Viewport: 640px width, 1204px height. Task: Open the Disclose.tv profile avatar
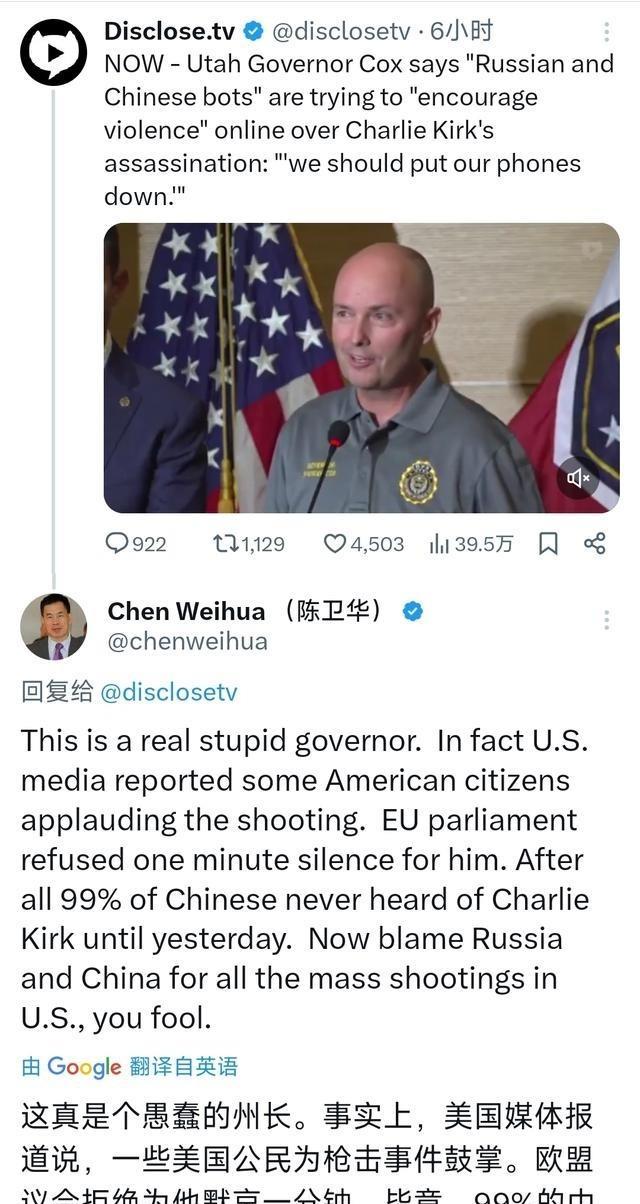[x=53, y=52]
